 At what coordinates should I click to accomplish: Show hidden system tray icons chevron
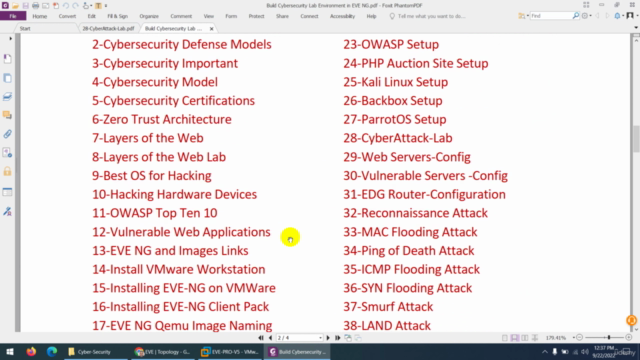coord(544,351)
